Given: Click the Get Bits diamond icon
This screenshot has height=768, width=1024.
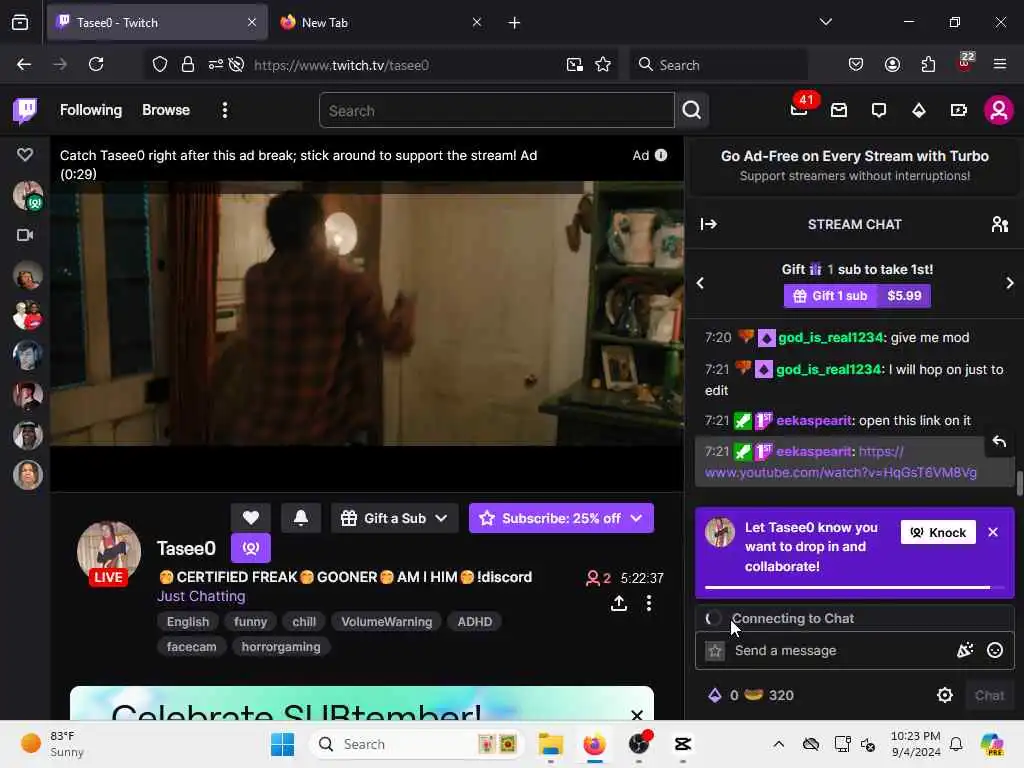Looking at the screenshot, I should 919,110.
